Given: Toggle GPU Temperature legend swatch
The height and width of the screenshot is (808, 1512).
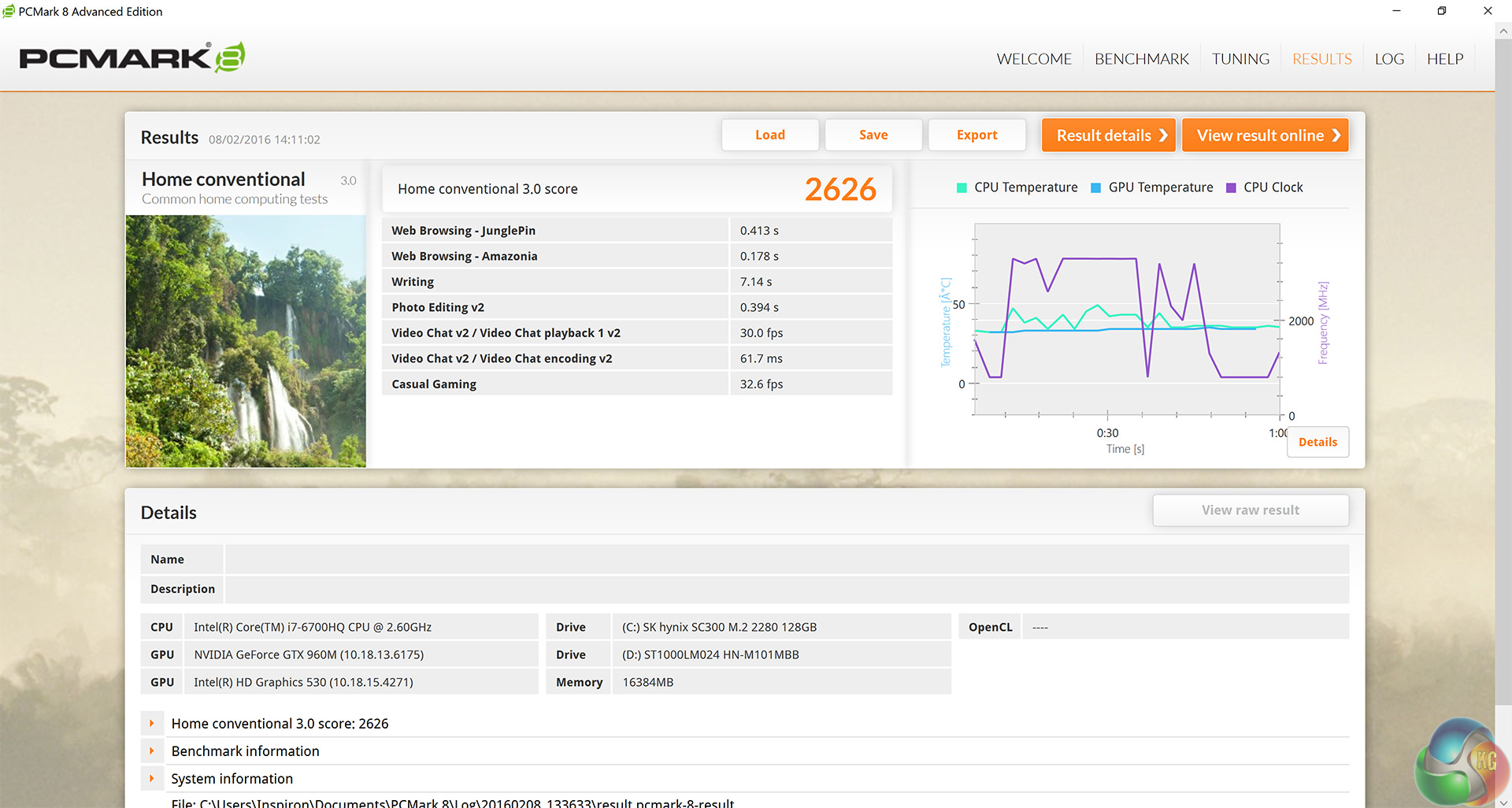Looking at the screenshot, I should coord(1095,187).
